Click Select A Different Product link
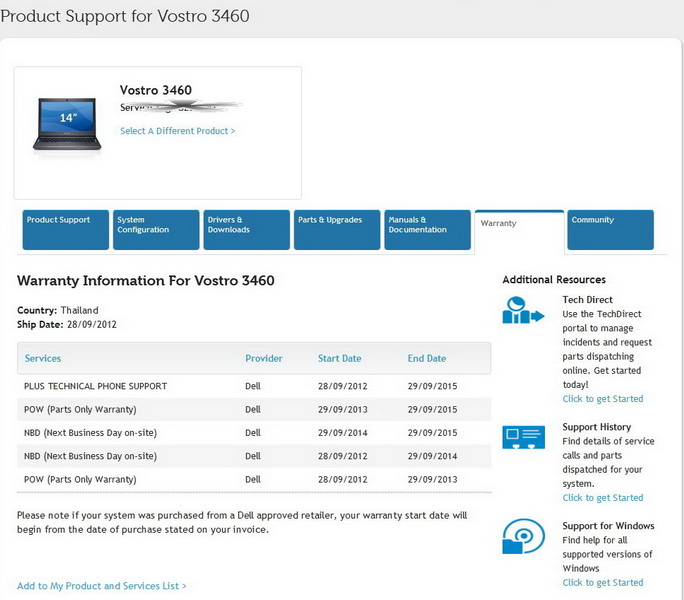Image resolution: width=684 pixels, height=600 pixels. pyautogui.click(x=178, y=131)
